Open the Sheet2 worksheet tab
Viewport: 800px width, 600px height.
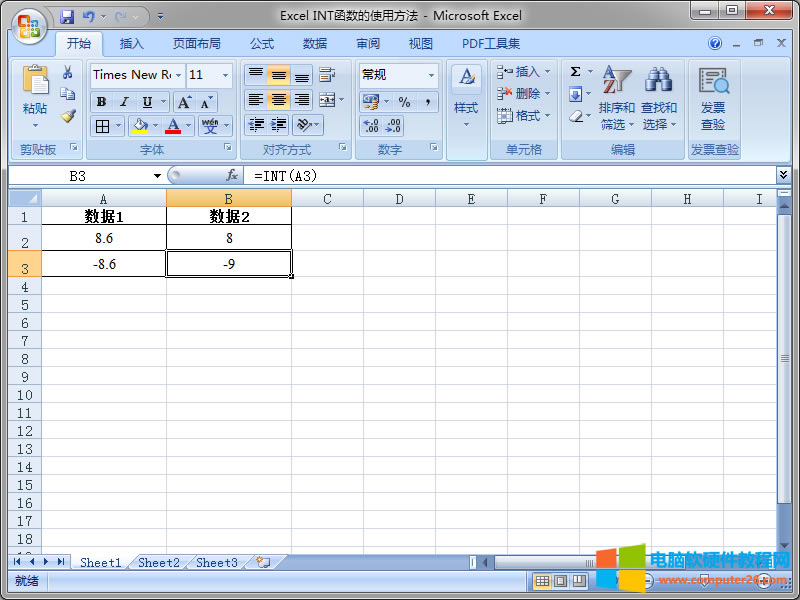click(x=158, y=563)
